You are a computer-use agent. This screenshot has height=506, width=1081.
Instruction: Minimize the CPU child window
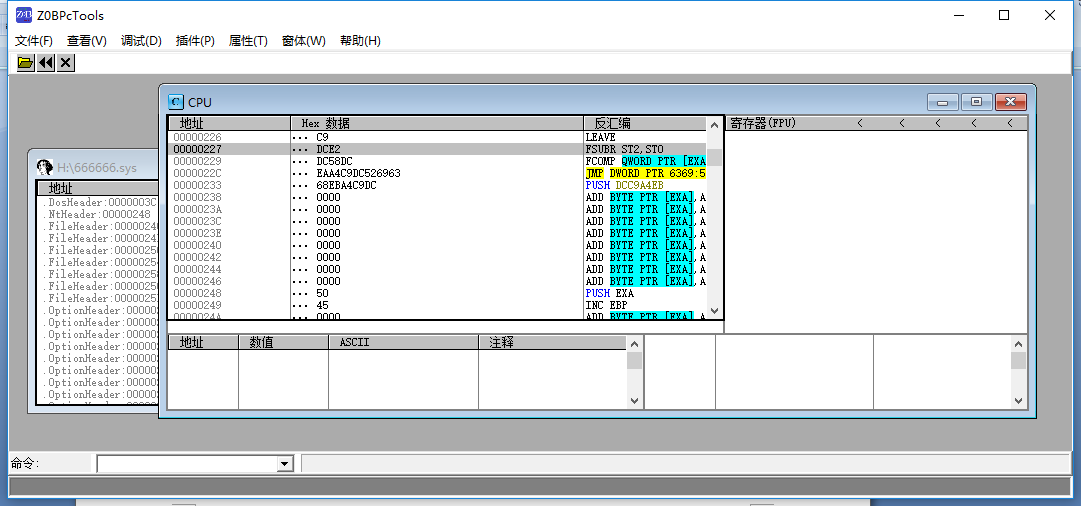coord(942,102)
